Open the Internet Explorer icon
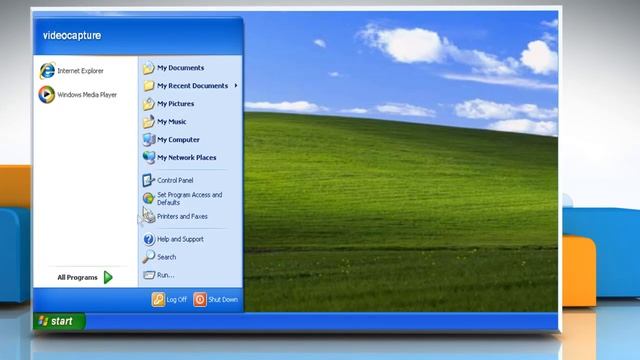The image size is (640, 360). click(47, 71)
